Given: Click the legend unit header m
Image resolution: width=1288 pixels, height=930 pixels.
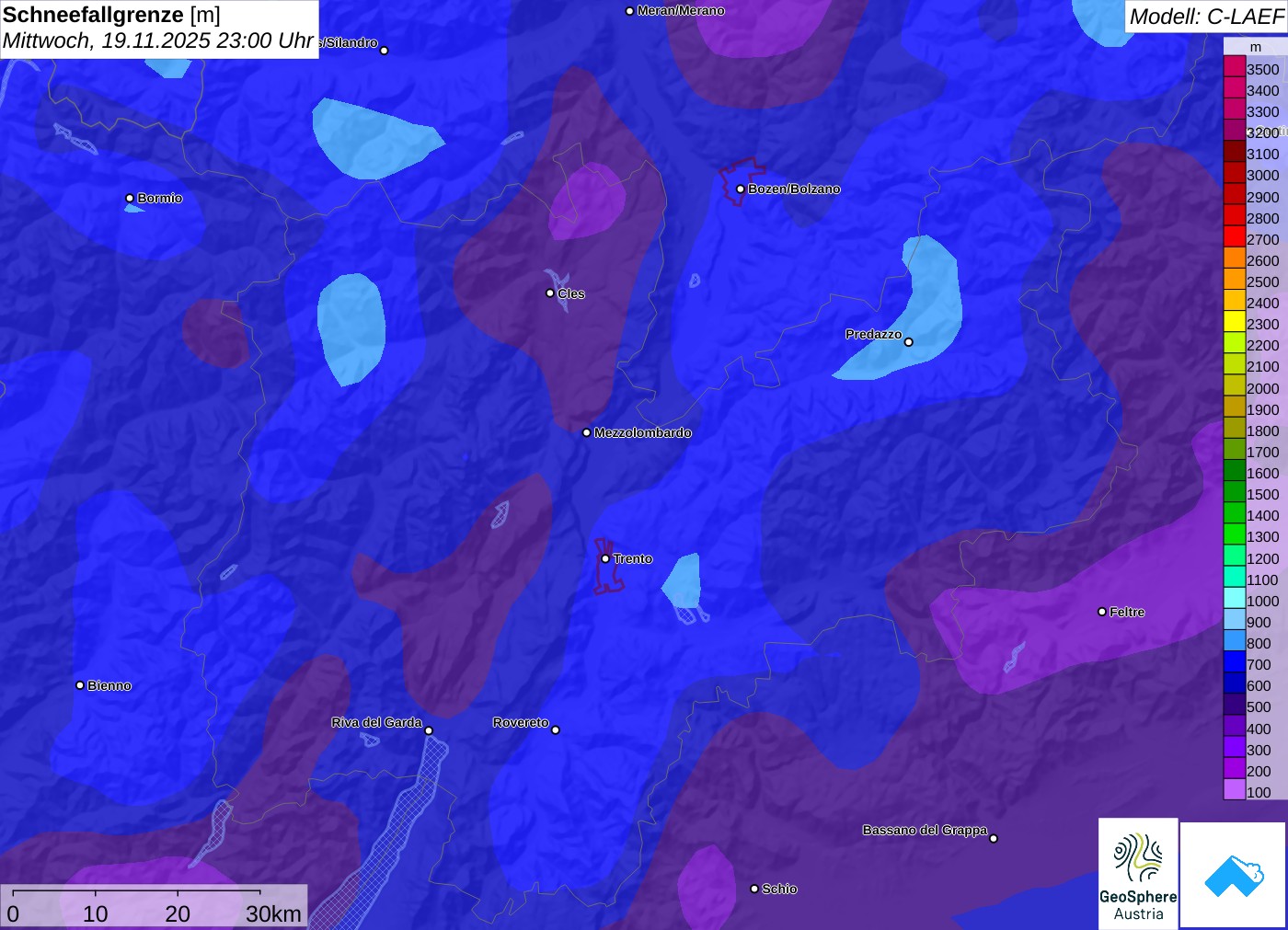Looking at the screenshot, I should click(x=1256, y=47).
